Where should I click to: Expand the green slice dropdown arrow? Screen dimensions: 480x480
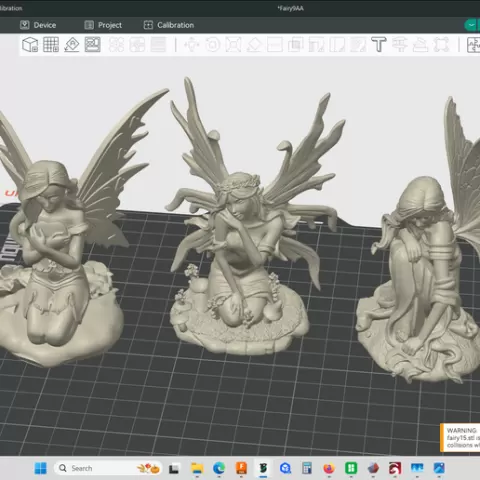click(x=471, y=25)
